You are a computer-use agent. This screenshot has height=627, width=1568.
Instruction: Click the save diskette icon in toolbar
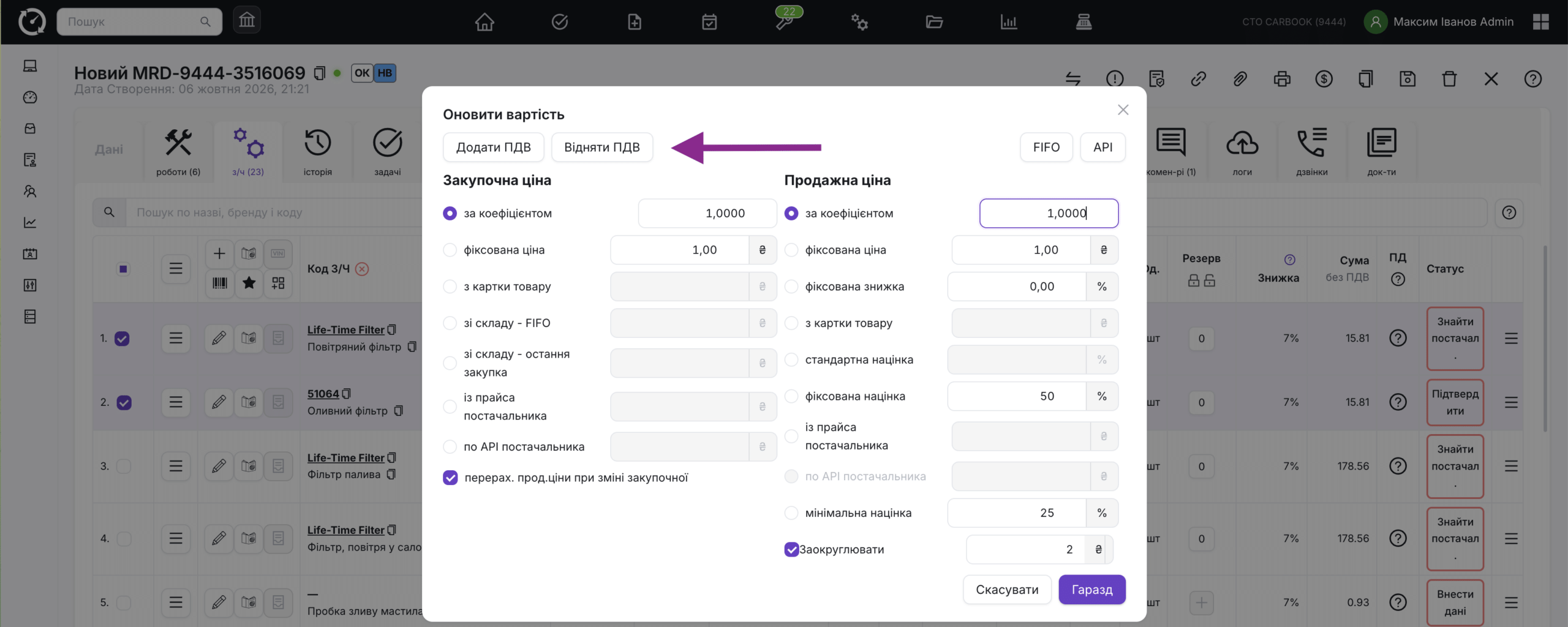[1408, 78]
